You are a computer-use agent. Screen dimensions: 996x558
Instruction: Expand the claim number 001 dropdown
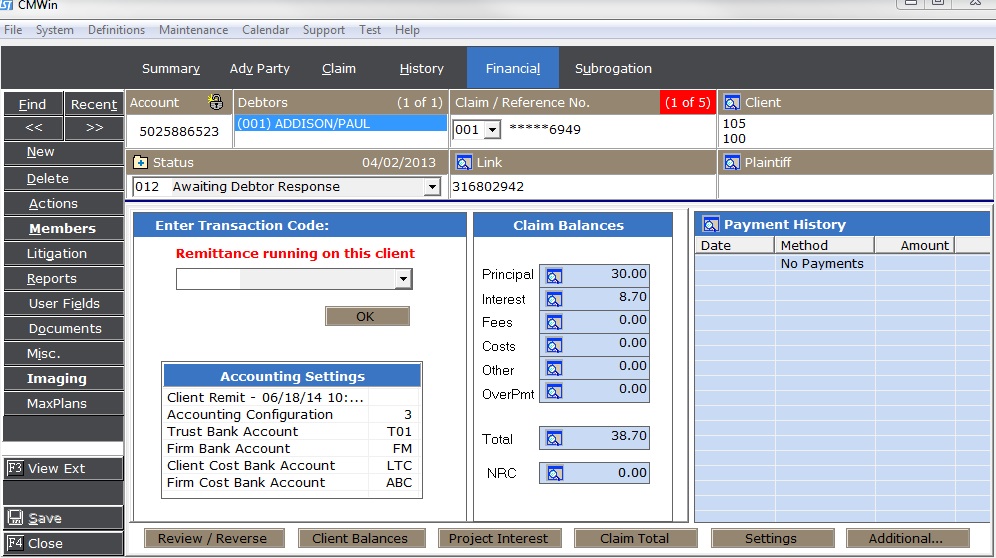click(491, 130)
